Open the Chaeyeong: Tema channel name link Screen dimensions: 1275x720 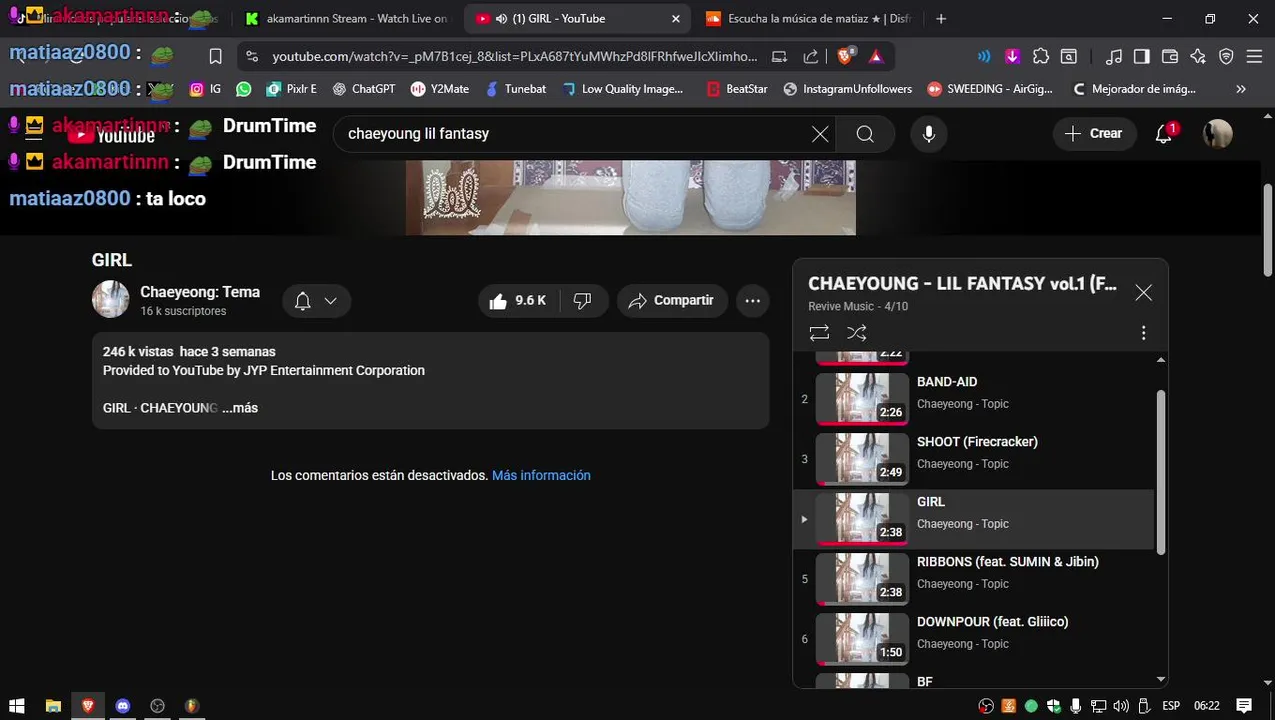(200, 292)
